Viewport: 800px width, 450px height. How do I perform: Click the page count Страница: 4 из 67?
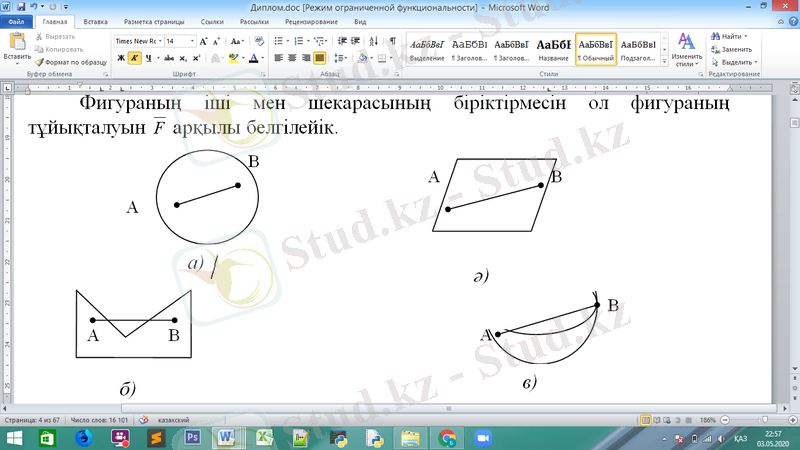click(32, 420)
